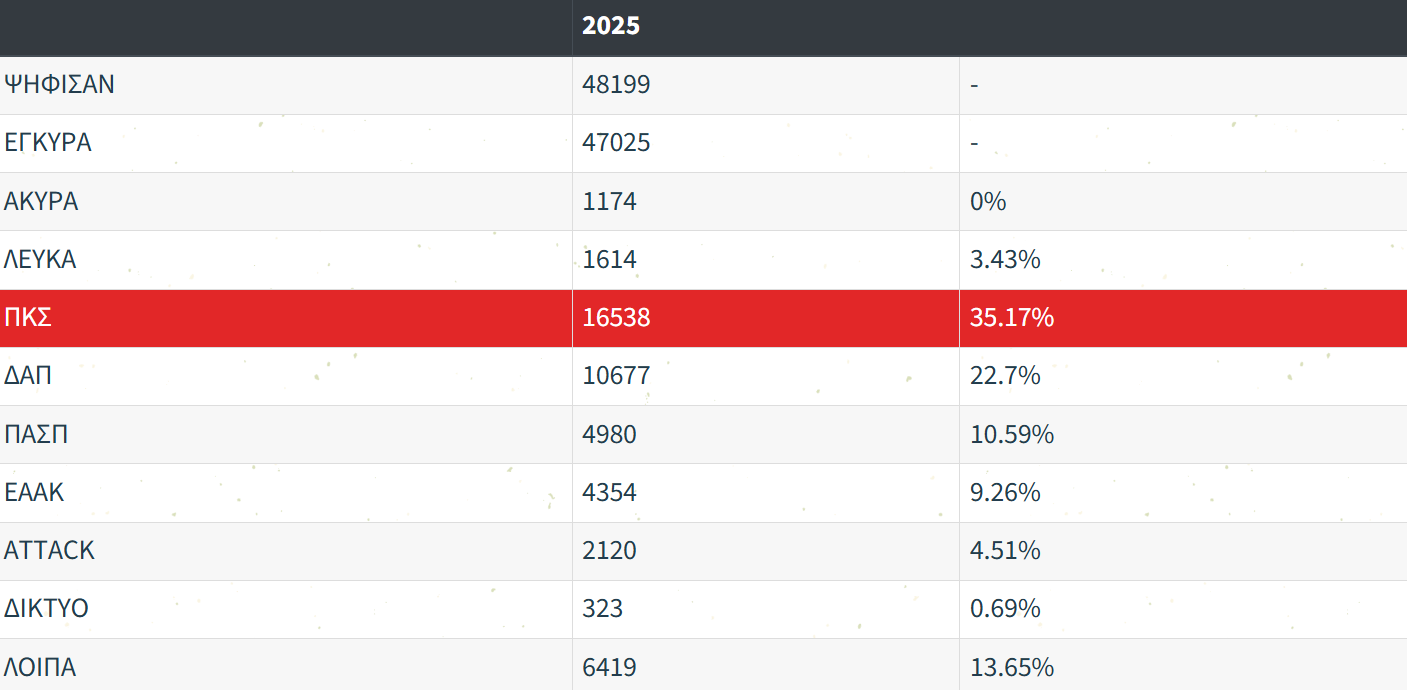Click the 35.17% percentage cell
This screenshot has width=1407, height=690.
tap(1012, 318)
